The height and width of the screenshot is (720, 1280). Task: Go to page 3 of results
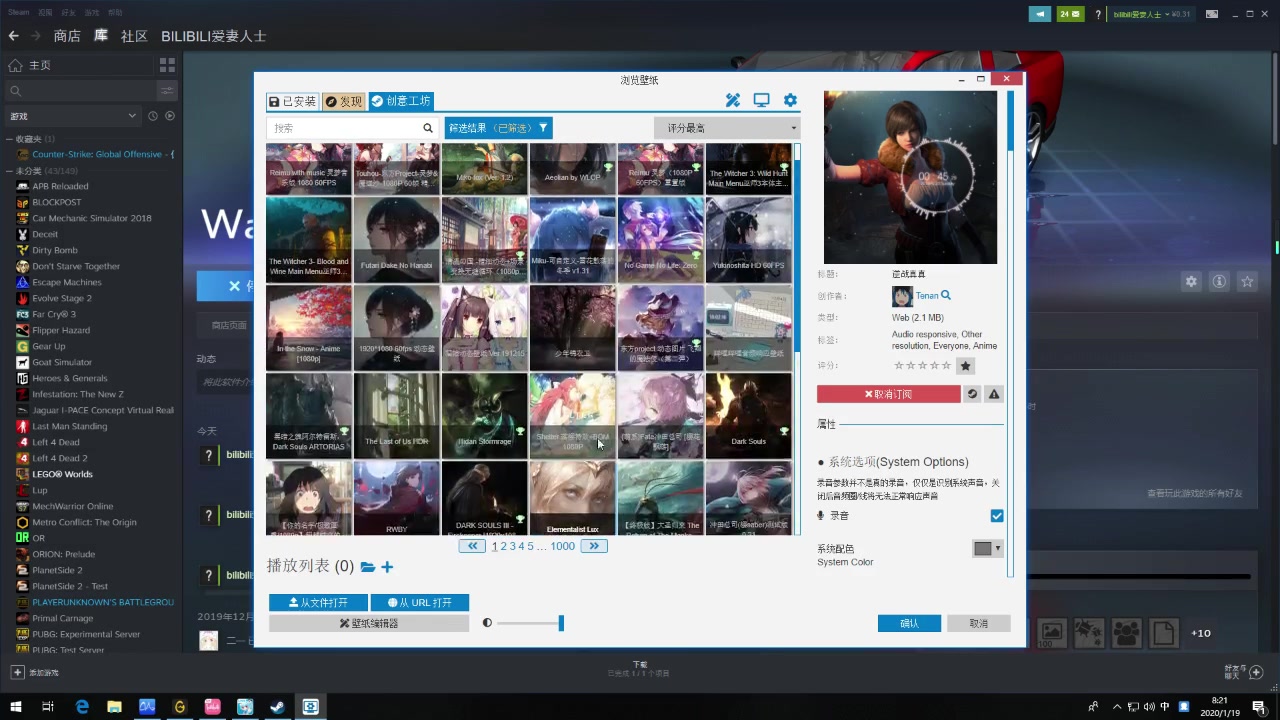tap(512, 546)
